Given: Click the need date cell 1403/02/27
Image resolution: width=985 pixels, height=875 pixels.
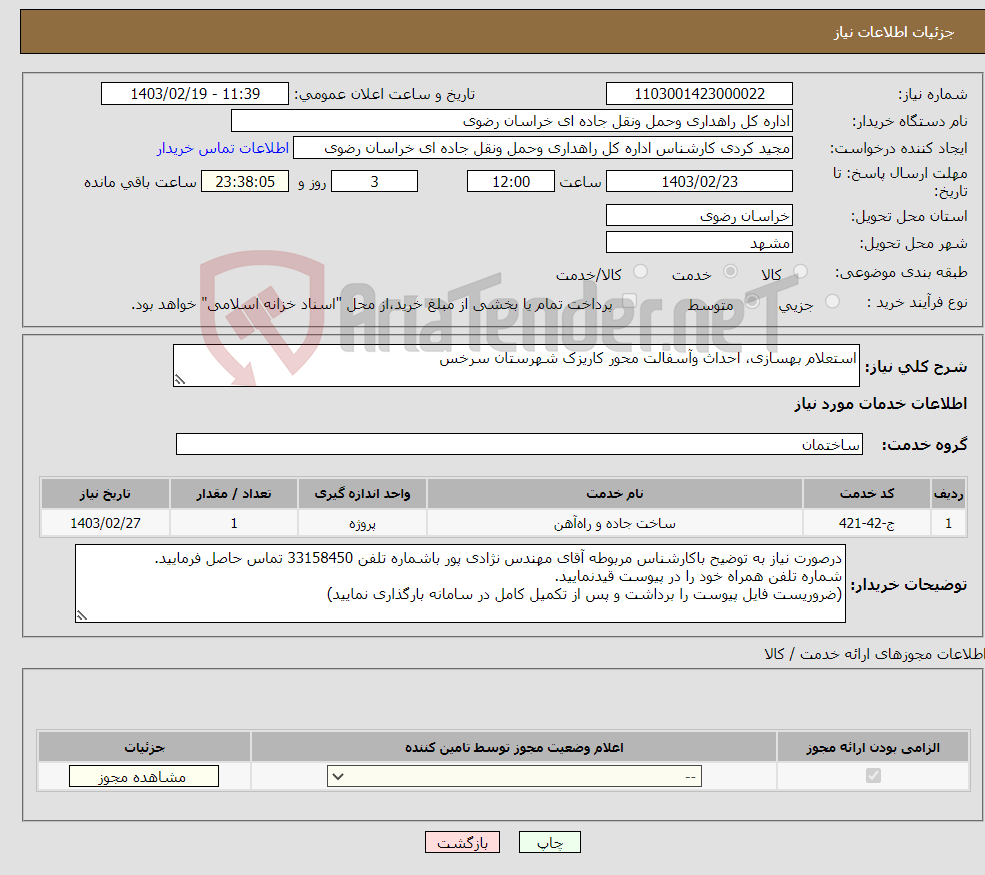Looking at the screenshot, I should [x=106, y=523].
